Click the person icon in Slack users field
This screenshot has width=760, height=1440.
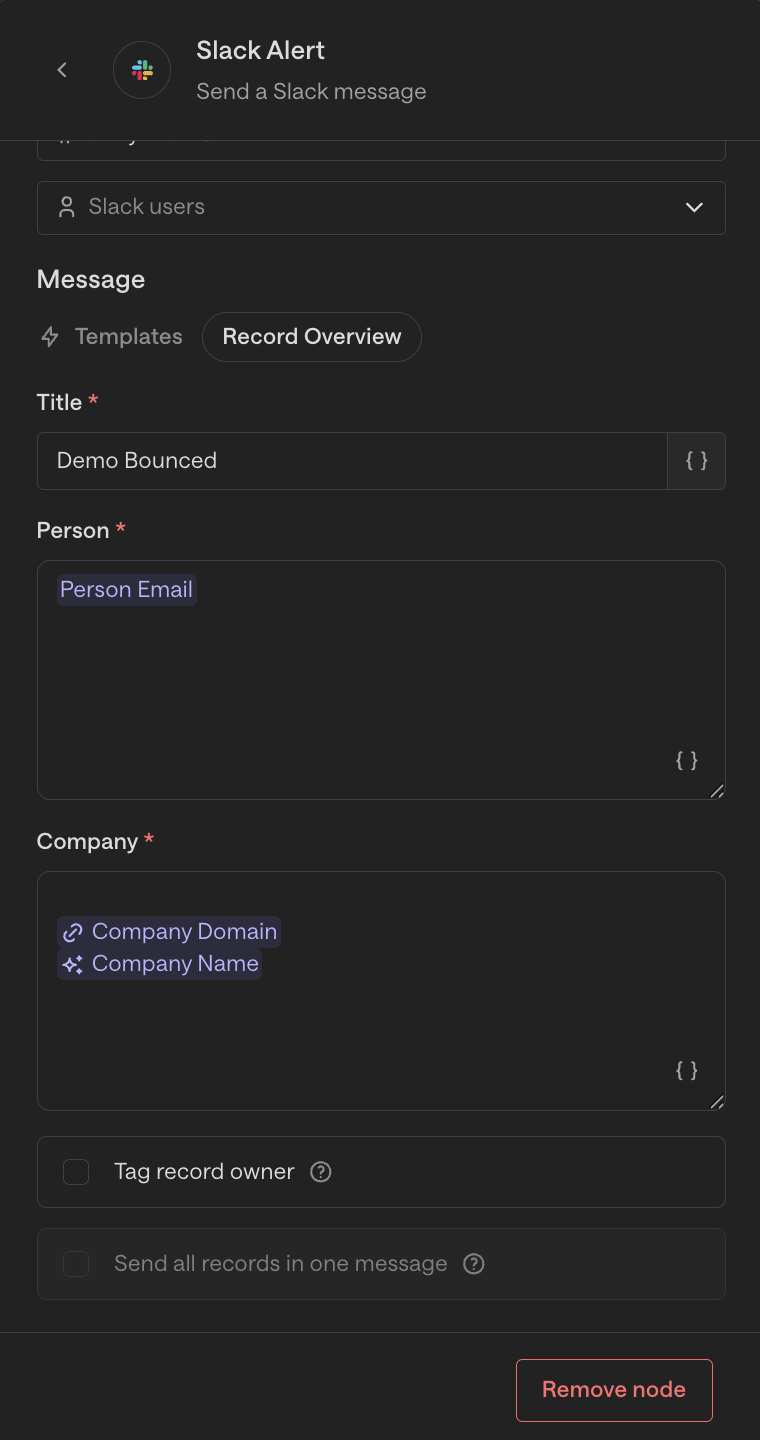[67, 207]
